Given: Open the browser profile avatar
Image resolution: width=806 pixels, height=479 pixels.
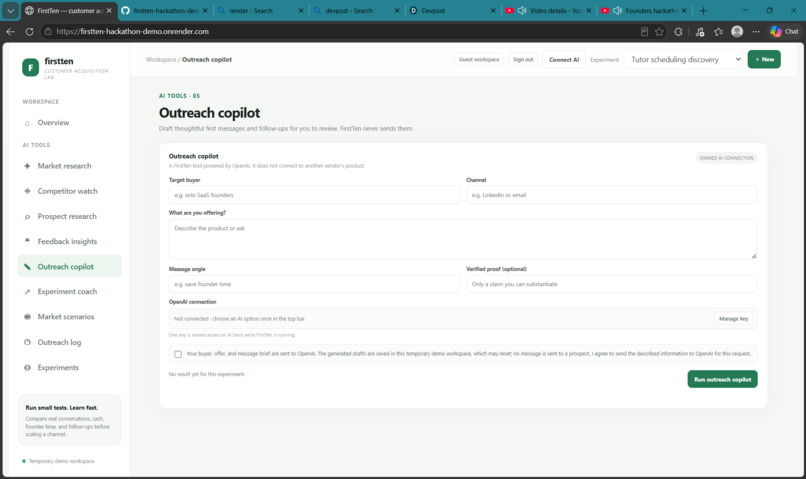Looking at the screenshot, I should (737, 32).
